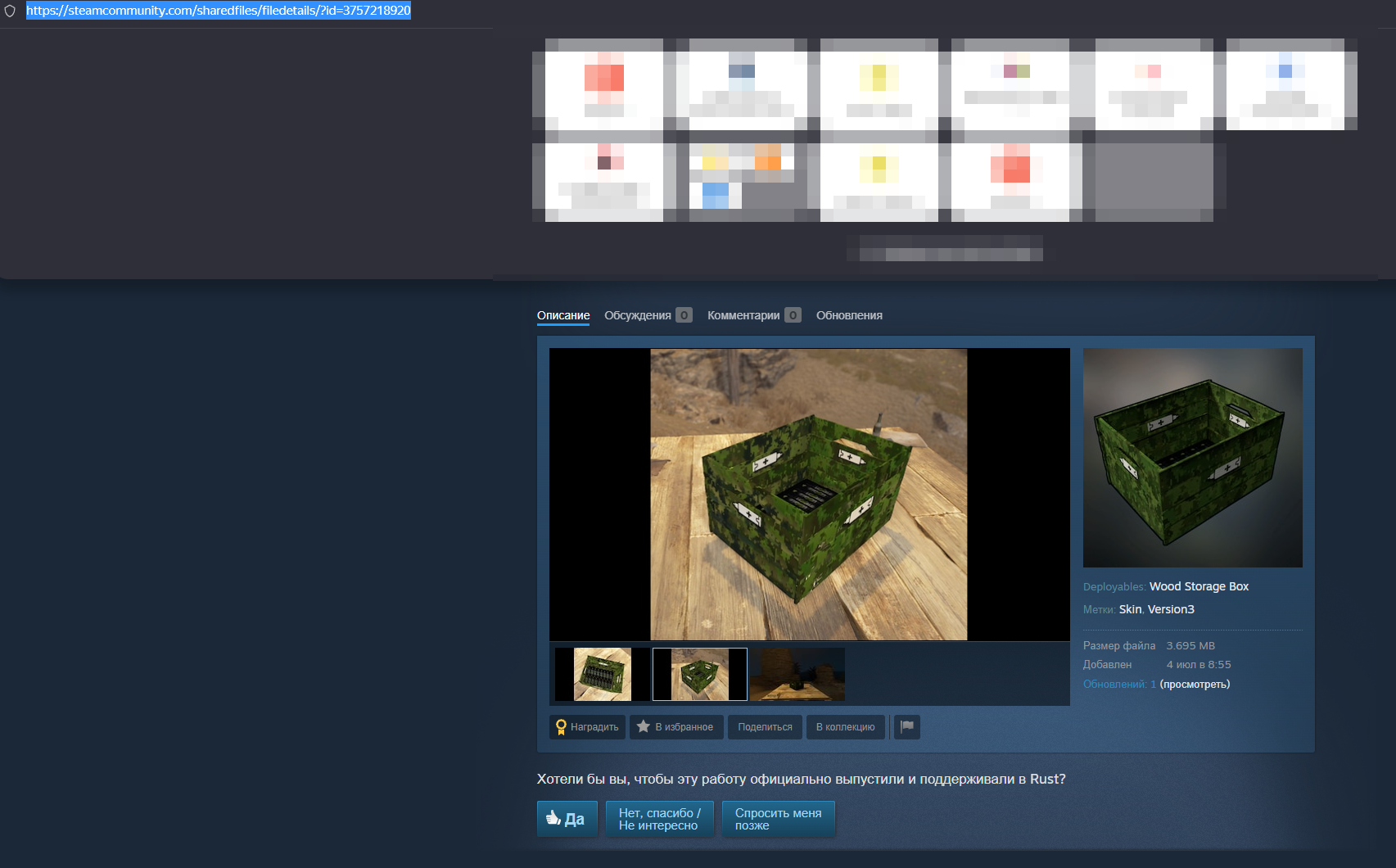The height and width of the screenshot is (868, 1396).
Task: Open the Описание tab
Action: (563, 315)
